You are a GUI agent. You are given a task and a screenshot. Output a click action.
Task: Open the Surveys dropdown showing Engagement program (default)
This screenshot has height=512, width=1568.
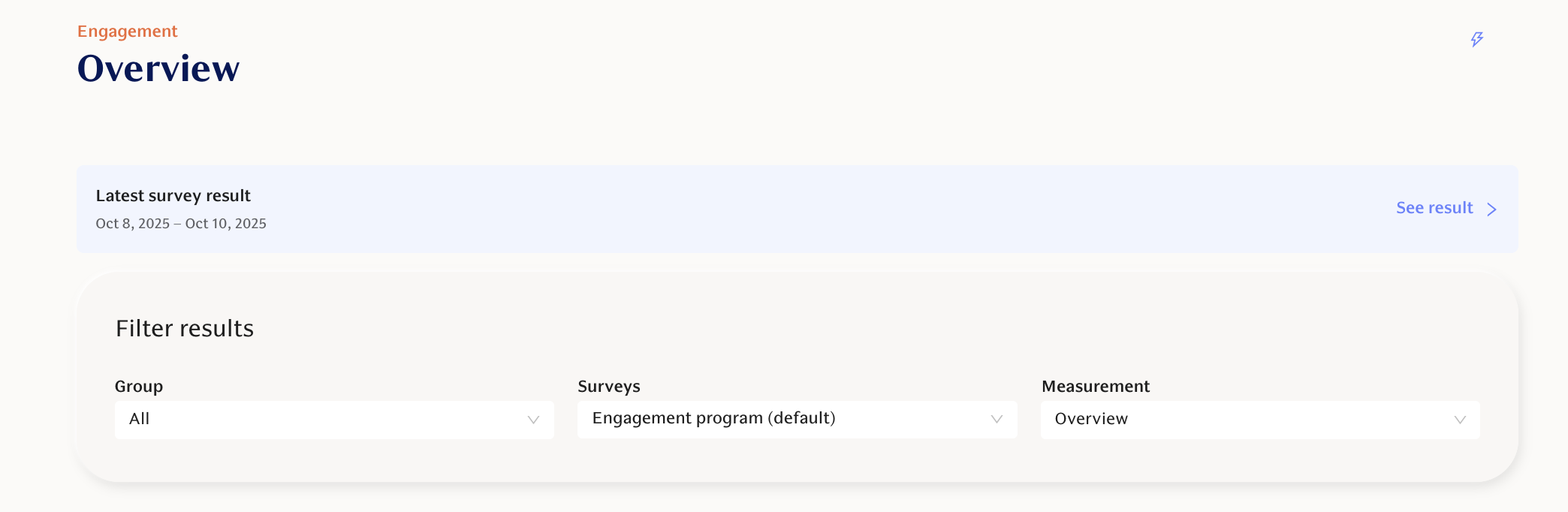(796, 419)
